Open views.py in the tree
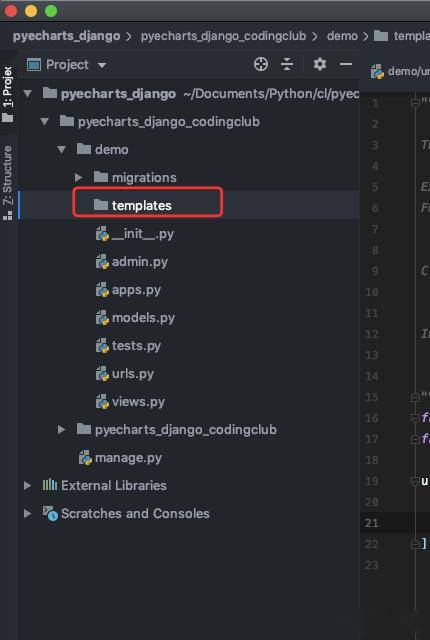430x640 pixels. (x=138, y=402)
